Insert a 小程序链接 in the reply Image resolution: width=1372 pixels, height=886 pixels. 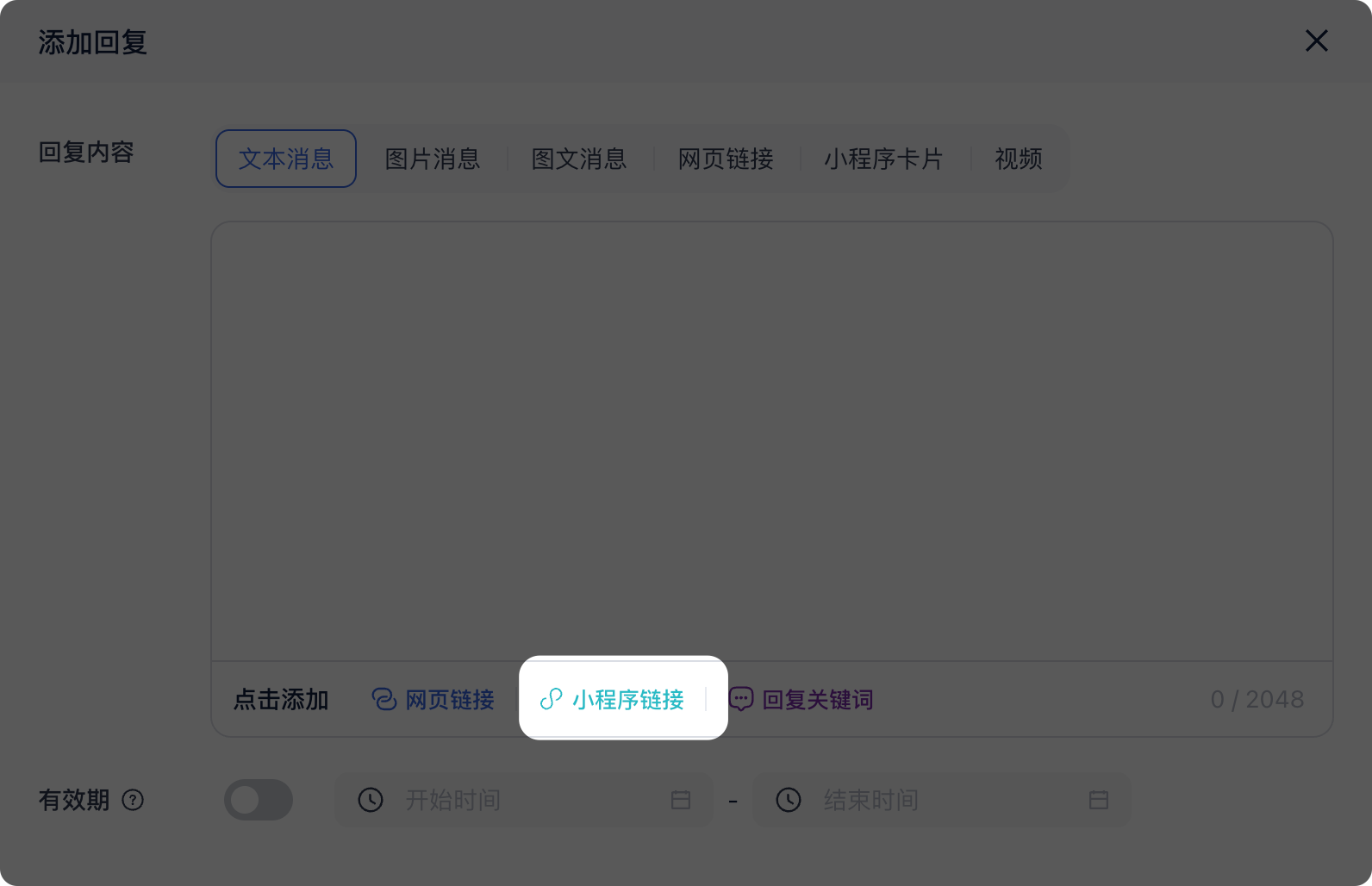coord(612,699)
